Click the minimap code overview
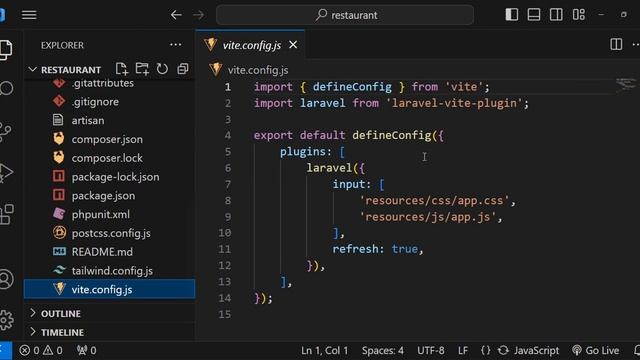 click(626, 85)
